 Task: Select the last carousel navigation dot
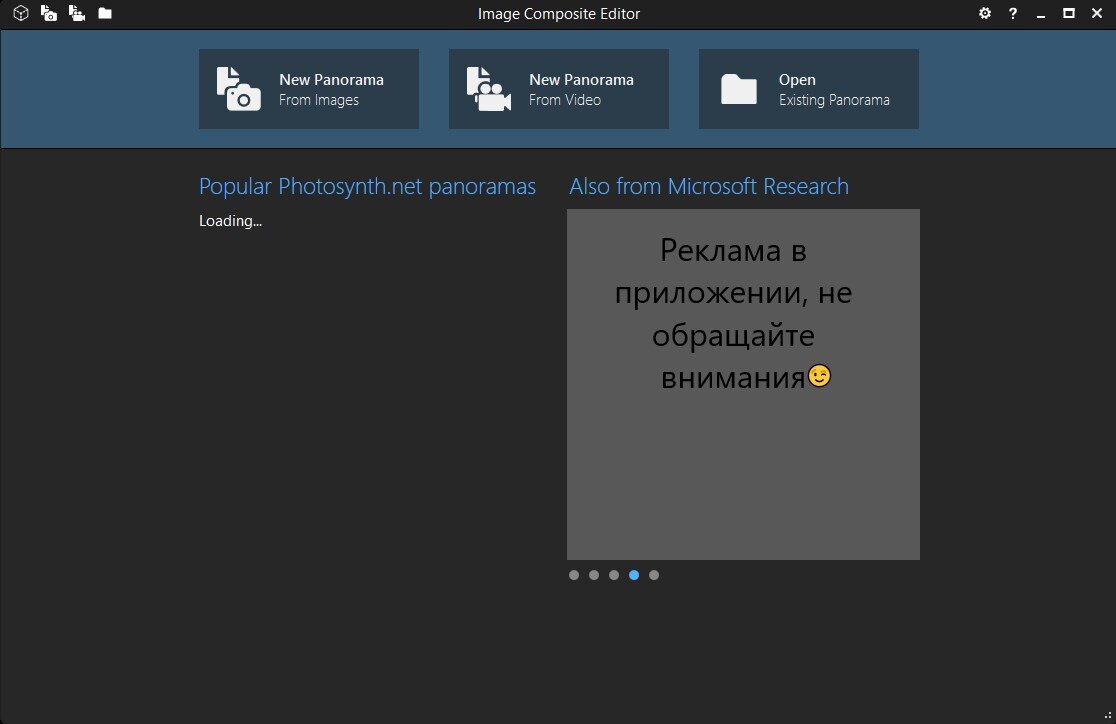[654, 574]
